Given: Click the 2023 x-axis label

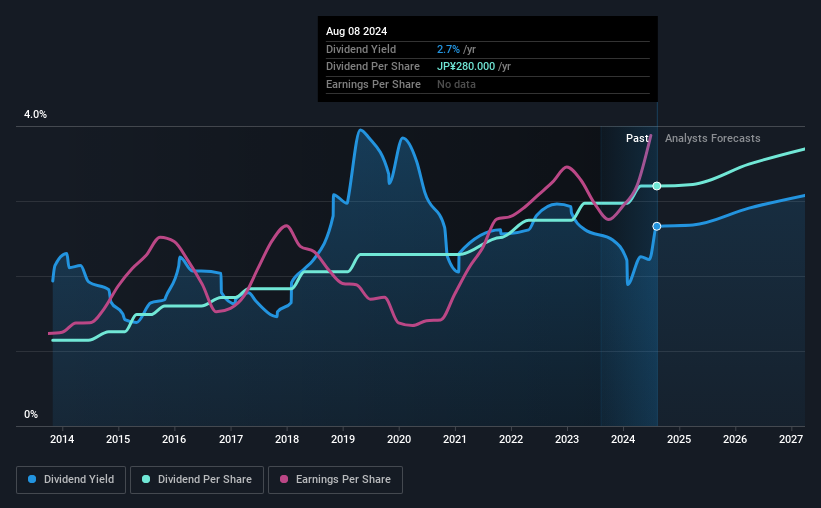Looking at the screenshot, I should pos(567,439).
